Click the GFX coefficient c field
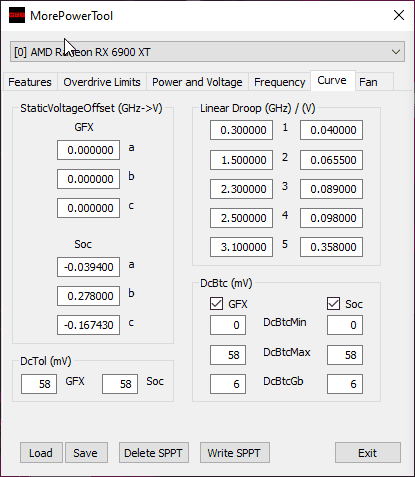415x477 pixels. (88, 208)
